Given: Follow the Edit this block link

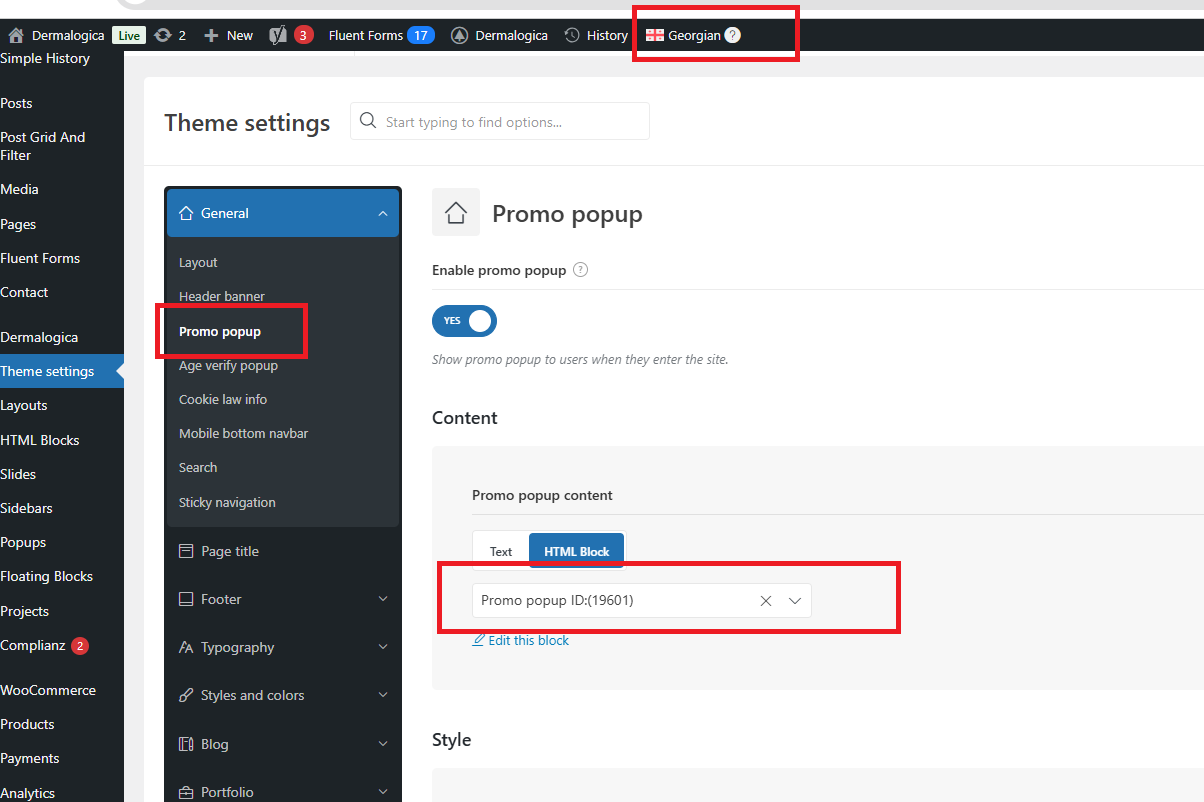Looking at the screenshot, I should click(x=528, y=640).
